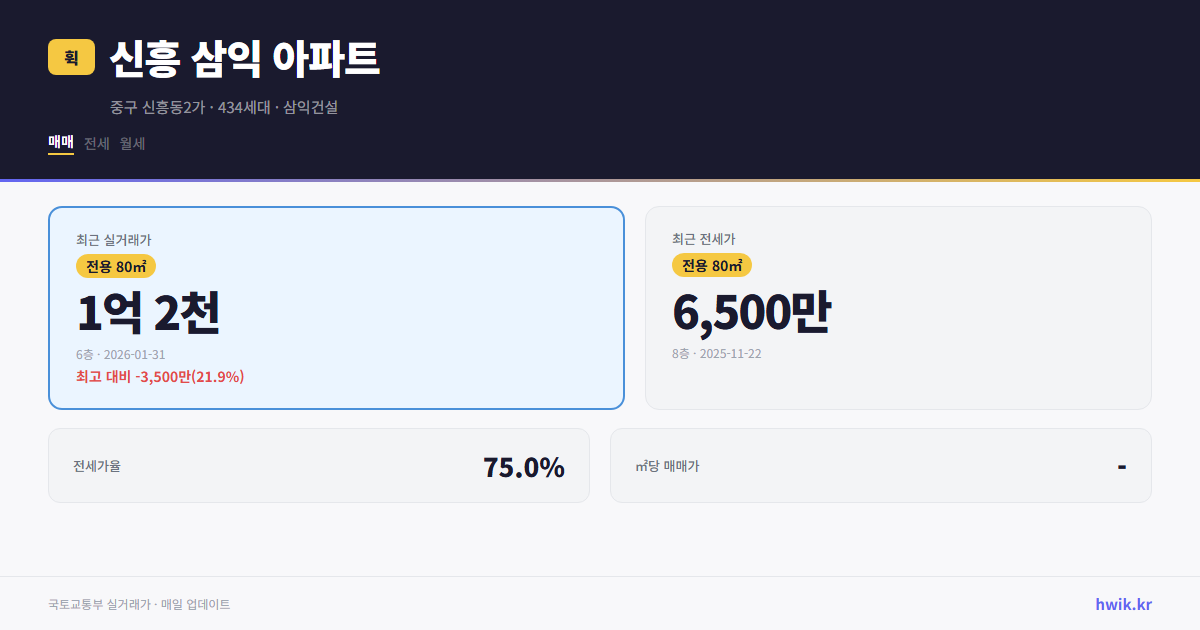Open the 최근 전세가 price card

[x=898, y=307]
